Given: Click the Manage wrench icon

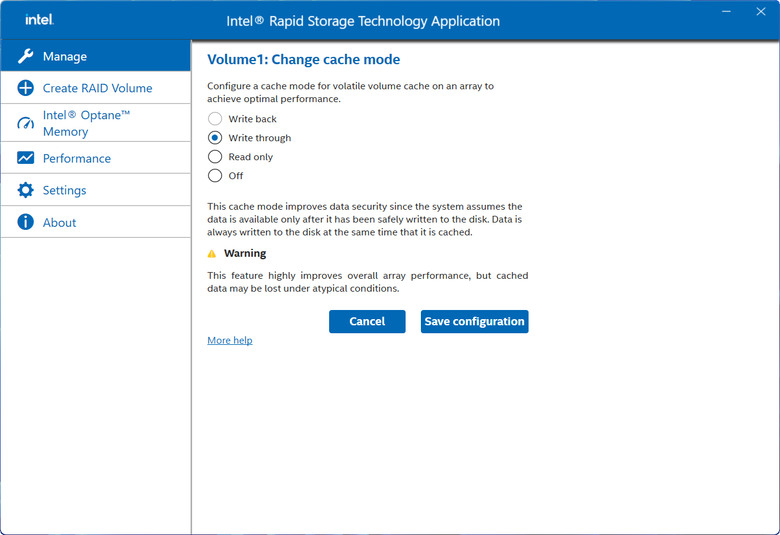Looking at the screenshot, I should (x=25, y=56).
